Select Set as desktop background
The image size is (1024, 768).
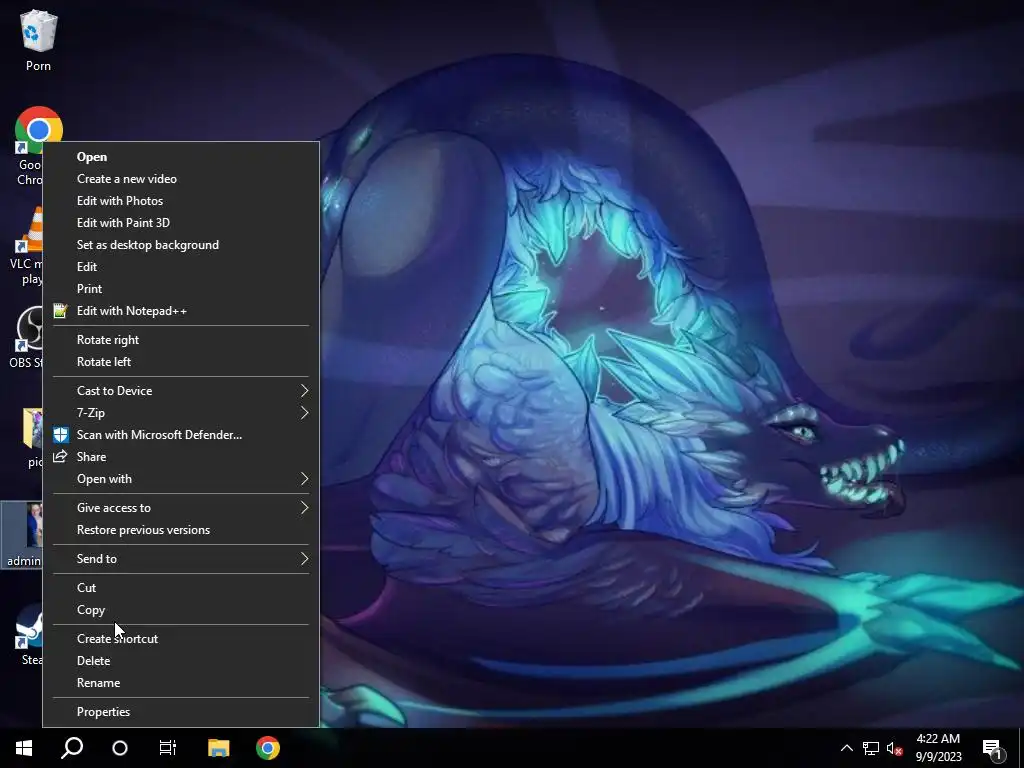coord(181,245)
